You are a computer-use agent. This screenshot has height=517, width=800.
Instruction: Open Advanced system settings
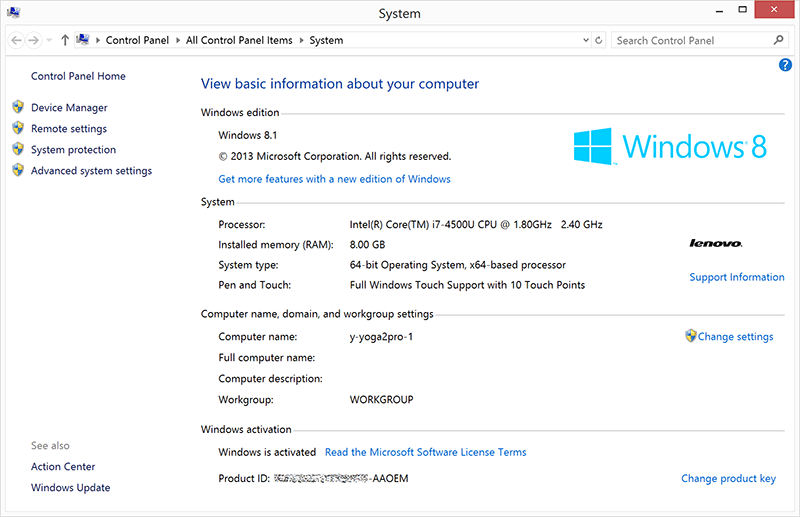(x=91, y=171)
